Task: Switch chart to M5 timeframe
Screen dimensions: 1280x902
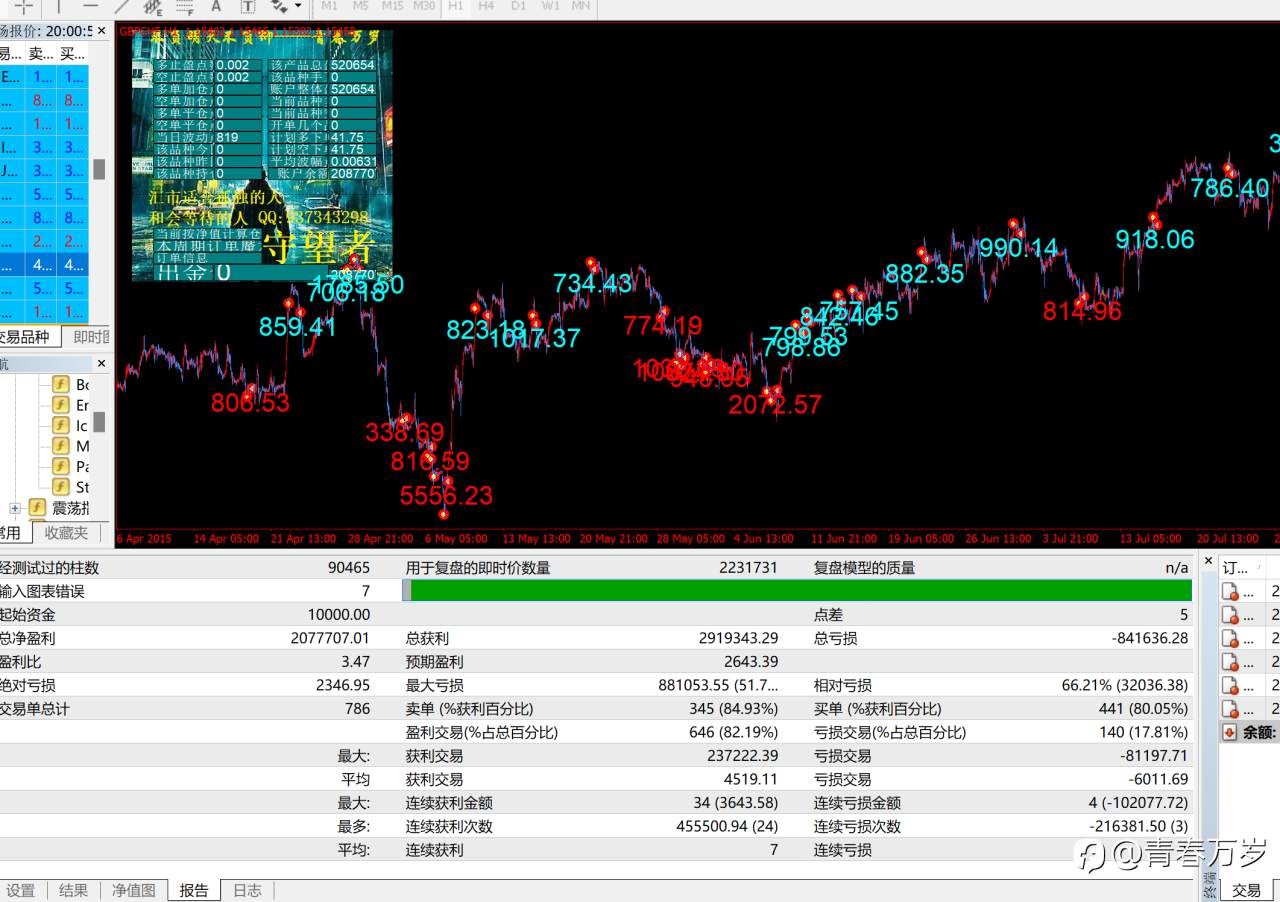Action: point(360,6)
